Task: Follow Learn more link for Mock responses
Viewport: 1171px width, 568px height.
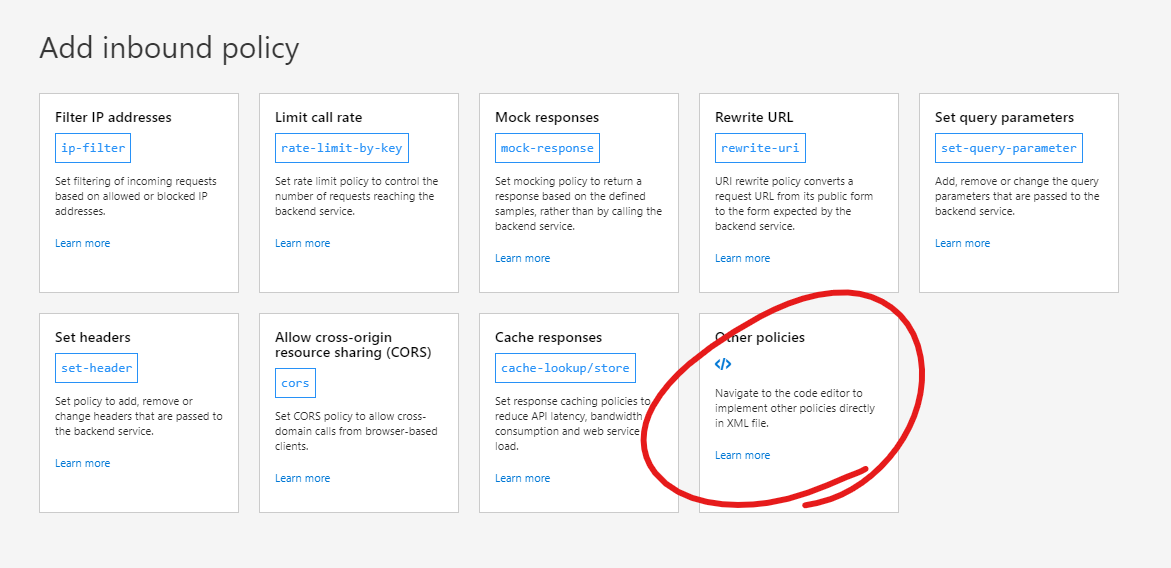Action: pyautogui.click(x=522, y=258)
